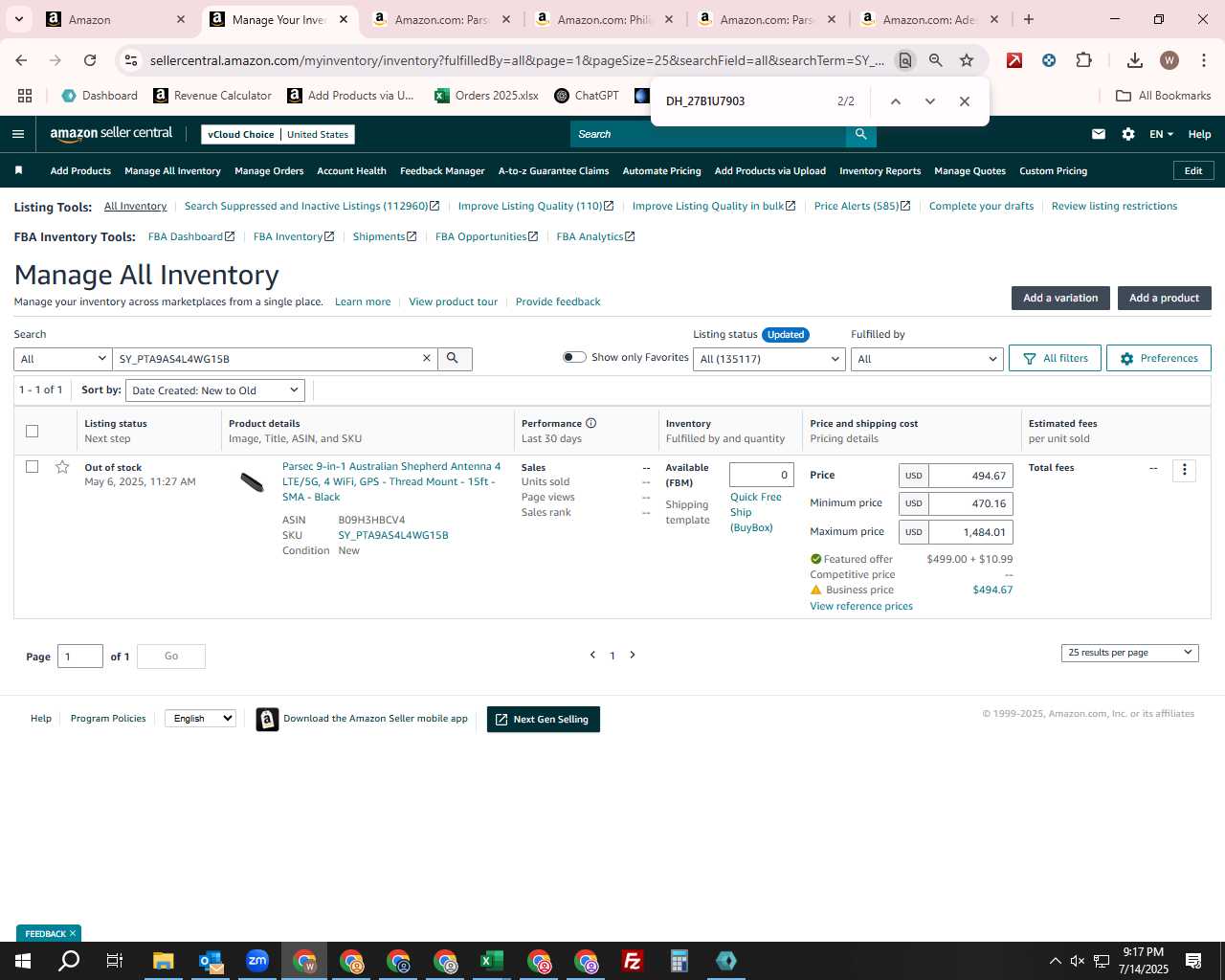Viewport: 1225px width, 980px height.
Task: Submit inventory search with the magnifier button
Action: [455, 359]
